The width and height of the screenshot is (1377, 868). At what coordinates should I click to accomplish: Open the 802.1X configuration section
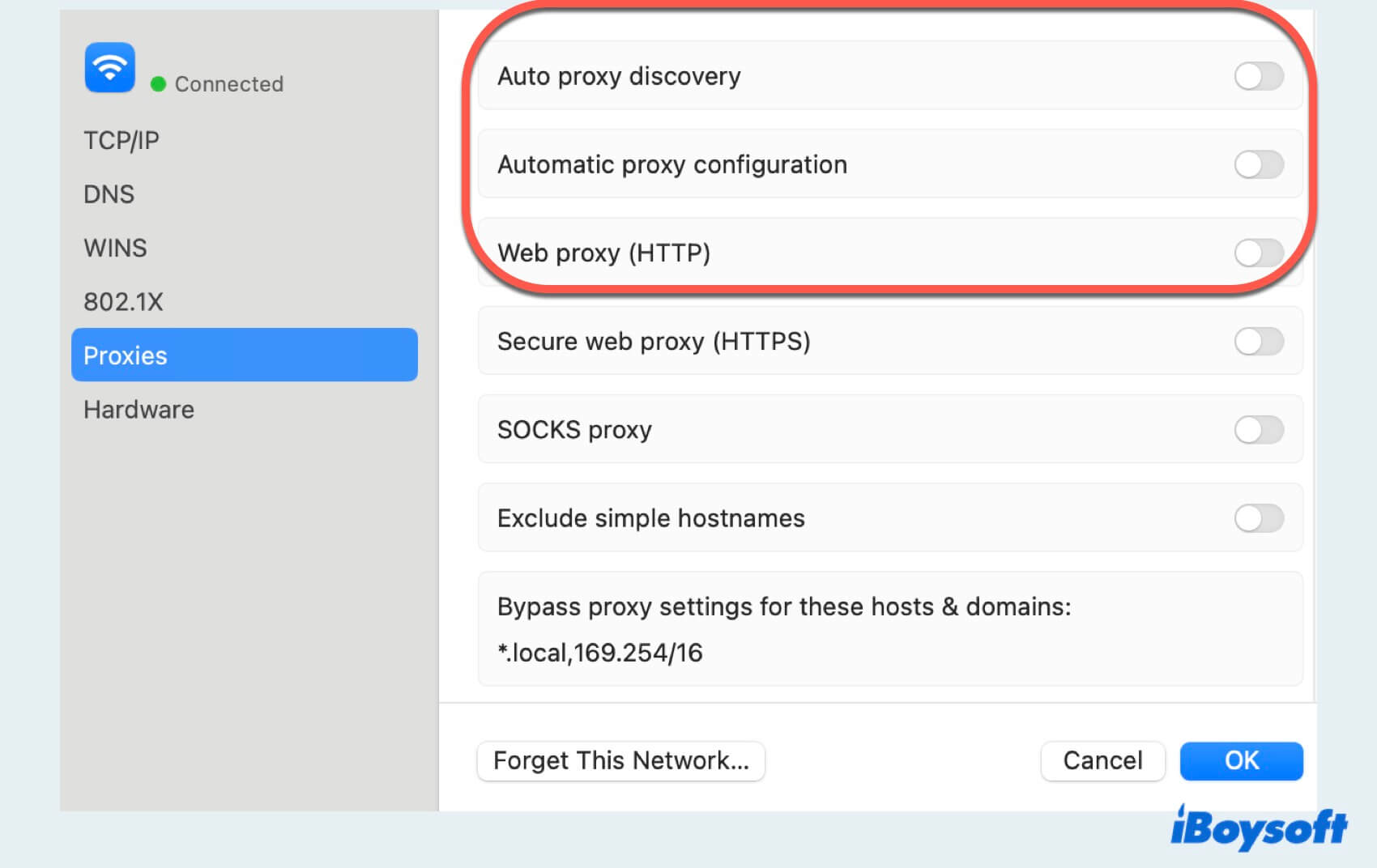[x=124, y=301]
